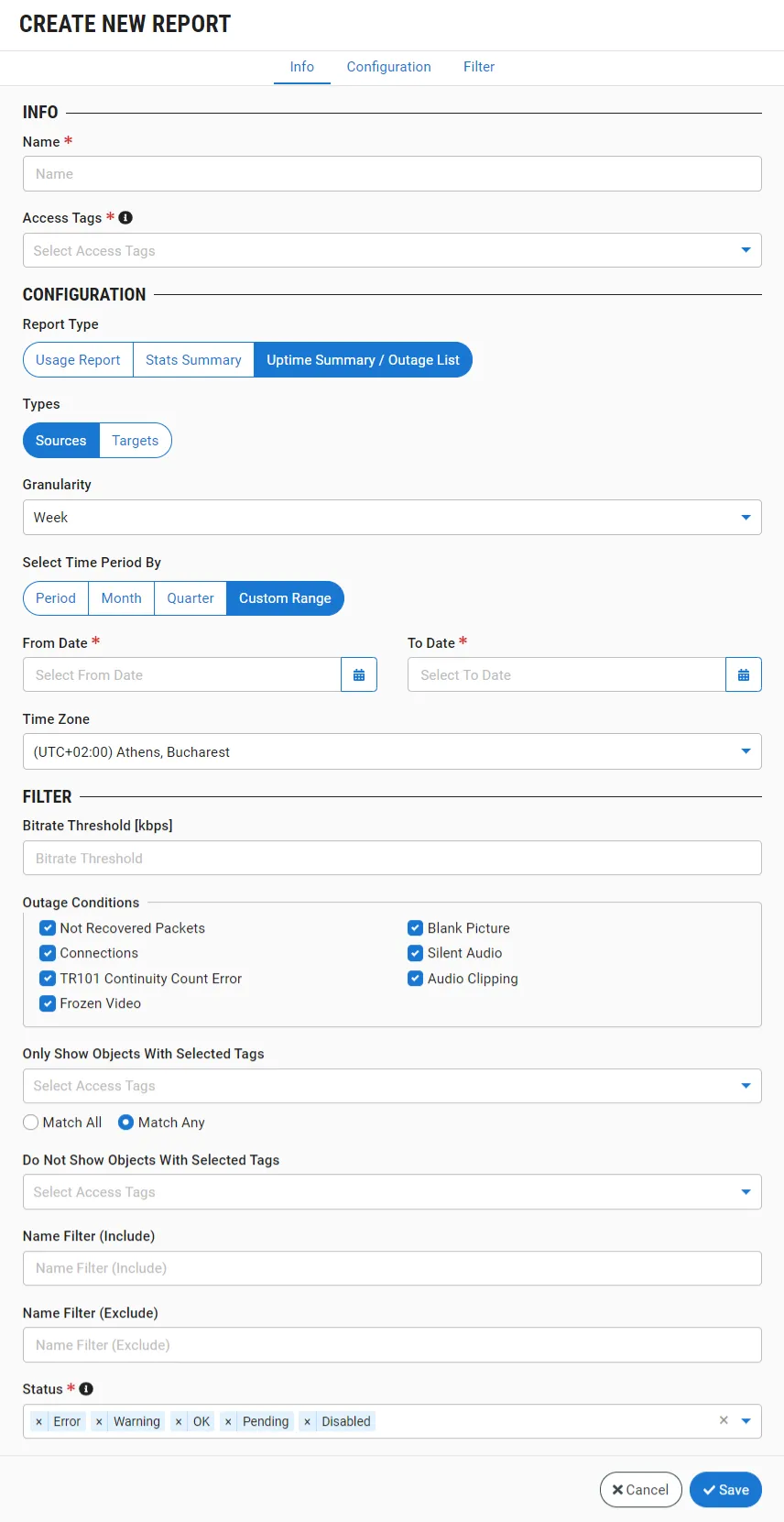Toggle the Blank Picture checkbox
784x1522 pixels.
[x=416, y=928]
